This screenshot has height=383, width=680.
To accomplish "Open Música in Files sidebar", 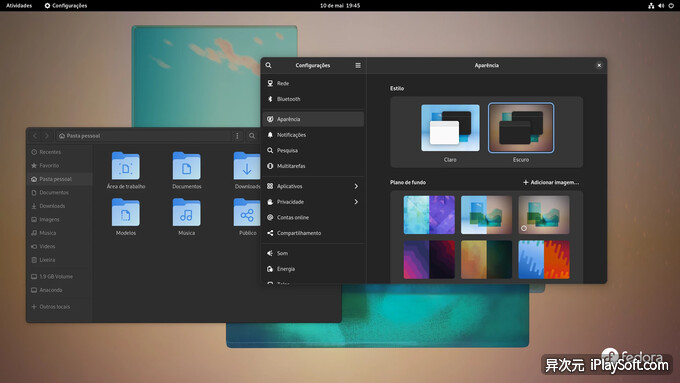I will (x=59, y=232).
